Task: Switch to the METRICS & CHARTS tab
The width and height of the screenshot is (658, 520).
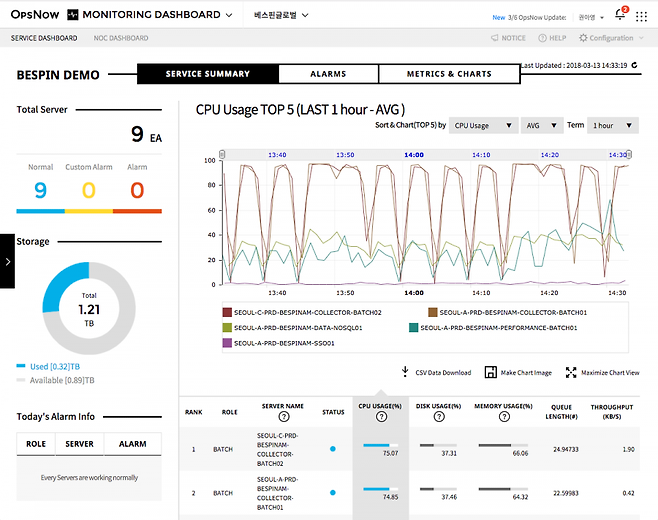Action: click(449, 74)
